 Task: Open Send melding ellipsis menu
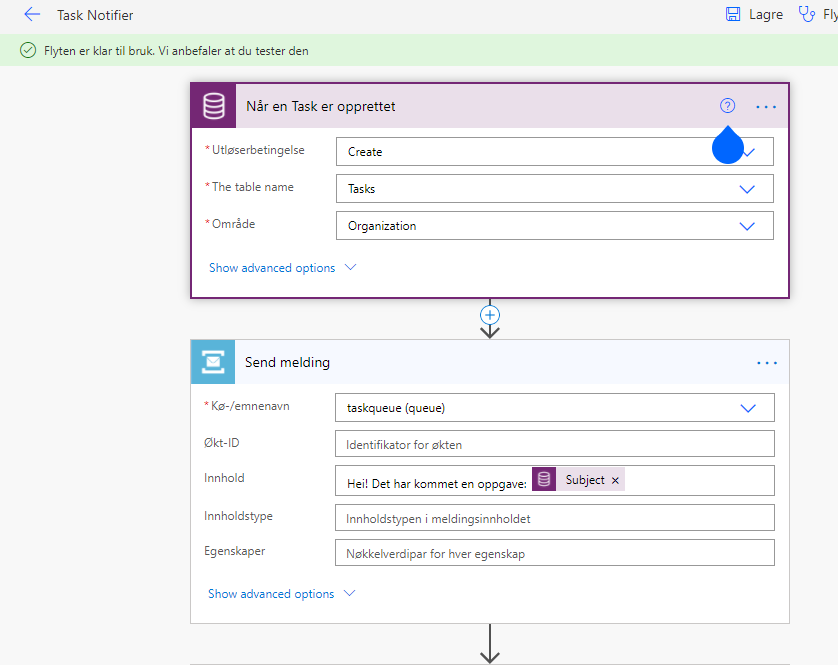(767, 363)
